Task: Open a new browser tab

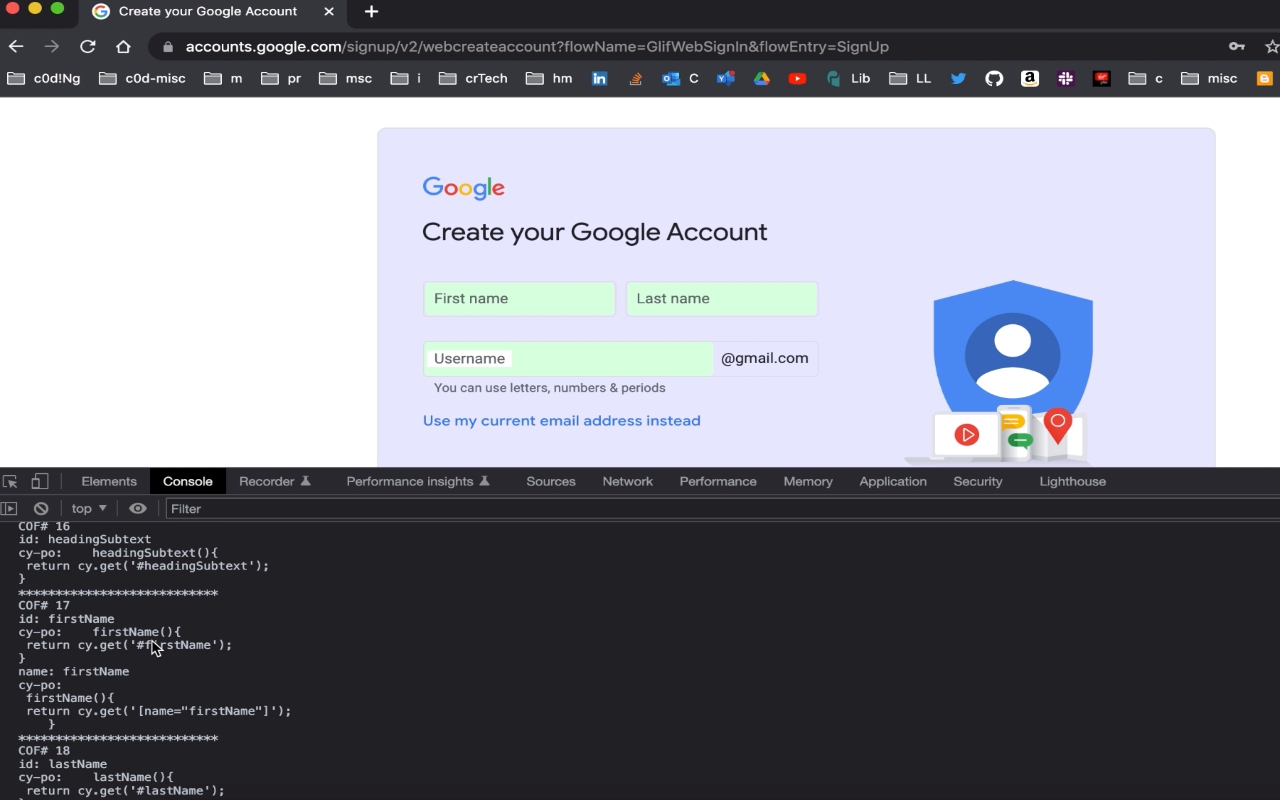Action: coord(371,12)
